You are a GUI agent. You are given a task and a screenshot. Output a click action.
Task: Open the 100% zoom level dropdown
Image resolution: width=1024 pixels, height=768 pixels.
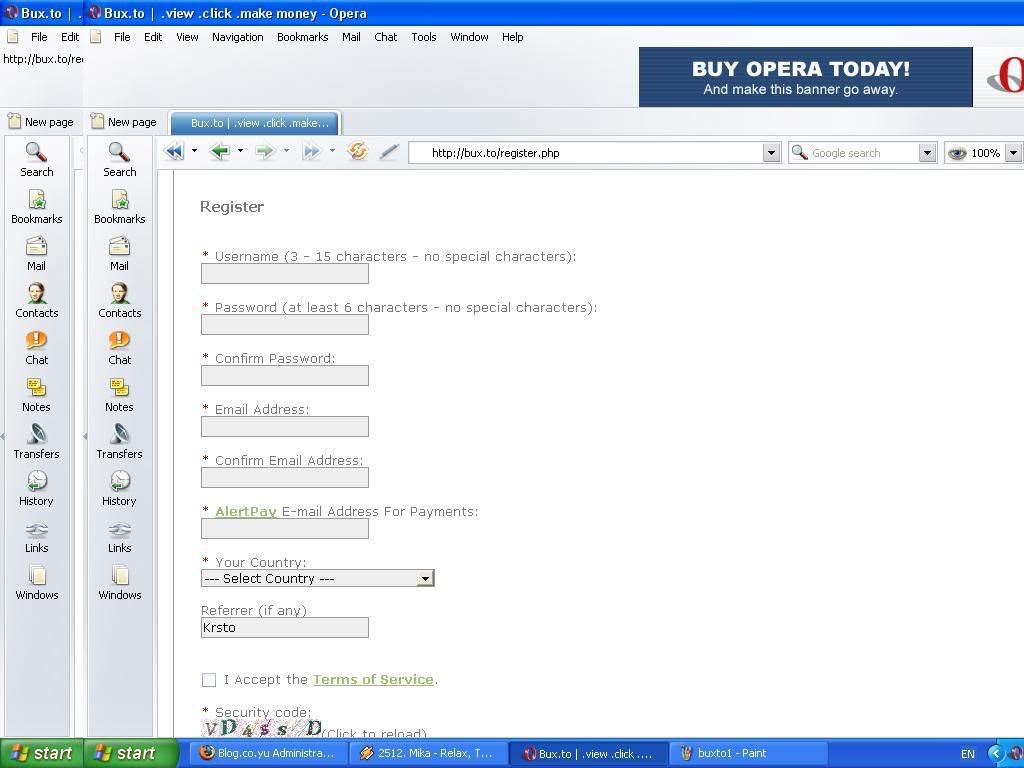pyautogui.click(x=1013, y=153)
